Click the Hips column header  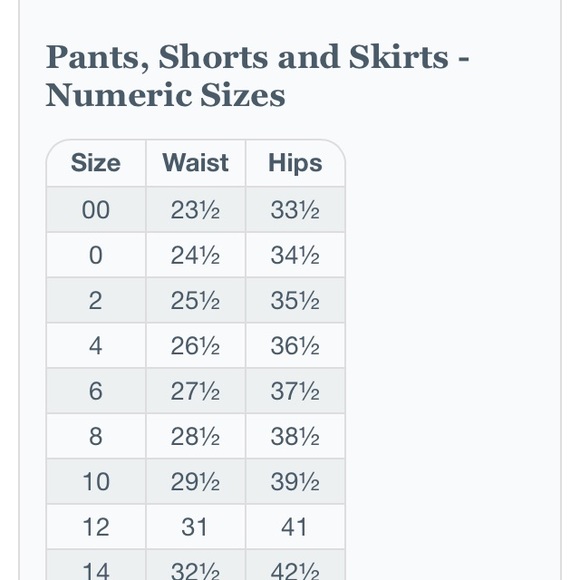pyautogui.click(x=295, y=163)
